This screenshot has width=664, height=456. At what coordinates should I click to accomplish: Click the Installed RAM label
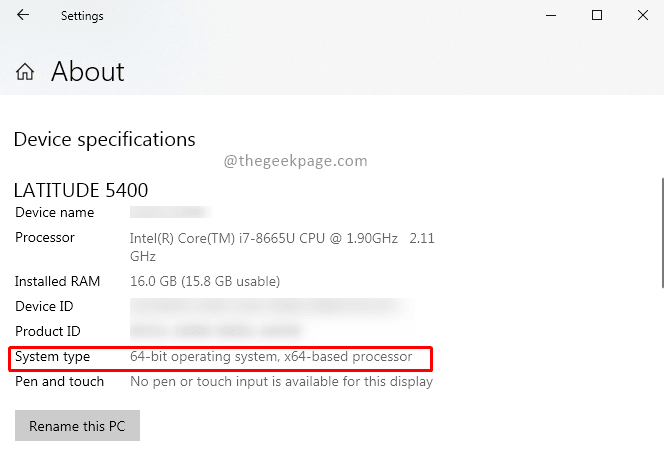58,282
